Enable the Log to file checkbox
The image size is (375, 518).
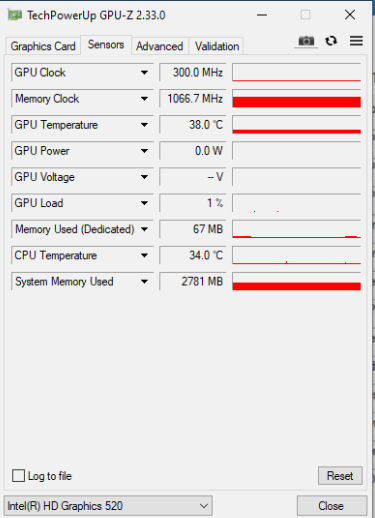(x=18, y=476)
